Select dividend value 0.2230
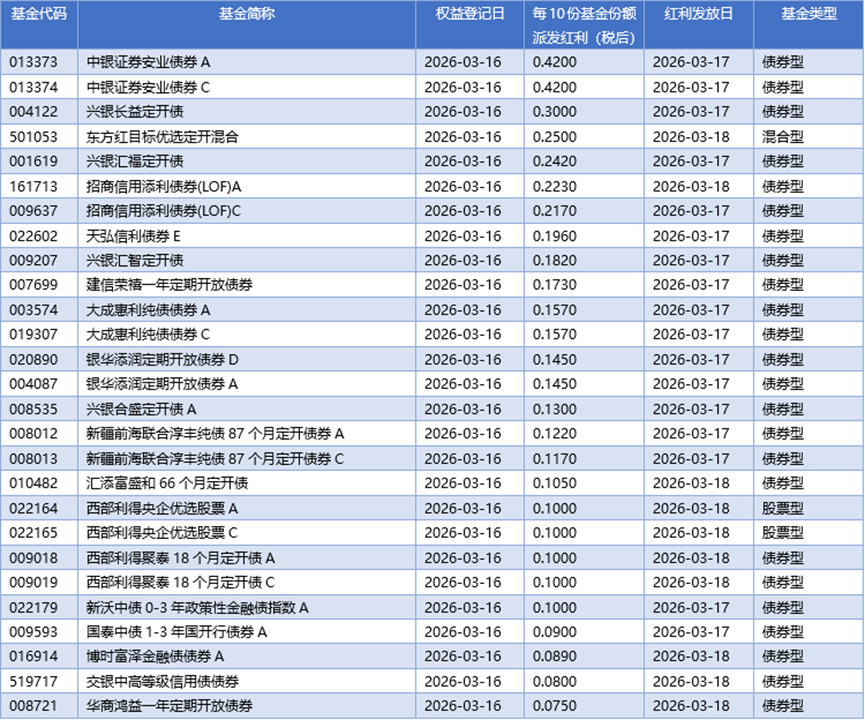Screen dimensions: 865x720 pyautogui.click(x=554, y=186)
